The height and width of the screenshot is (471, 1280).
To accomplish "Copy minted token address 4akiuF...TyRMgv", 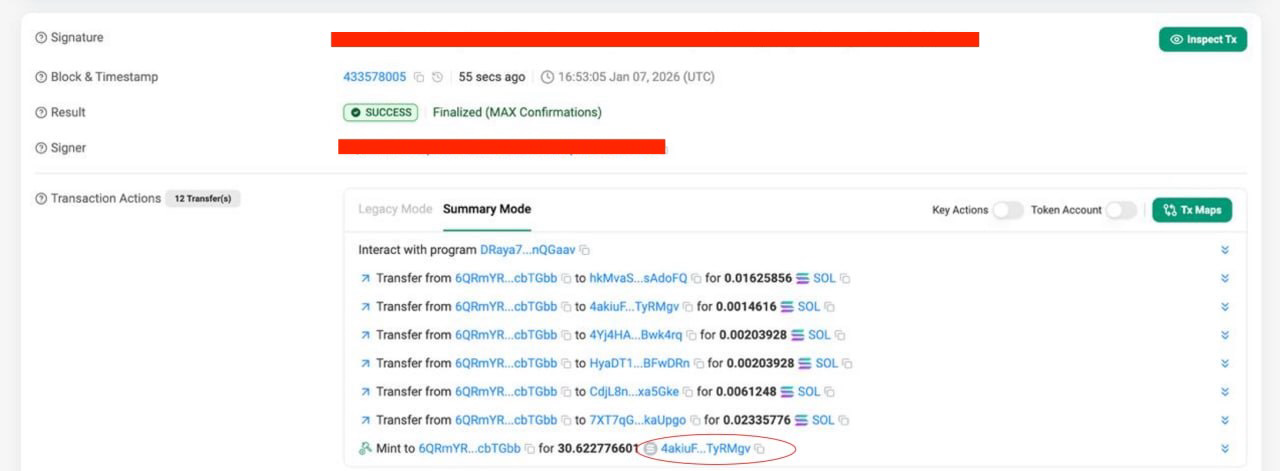I will [x=760, y=449].
